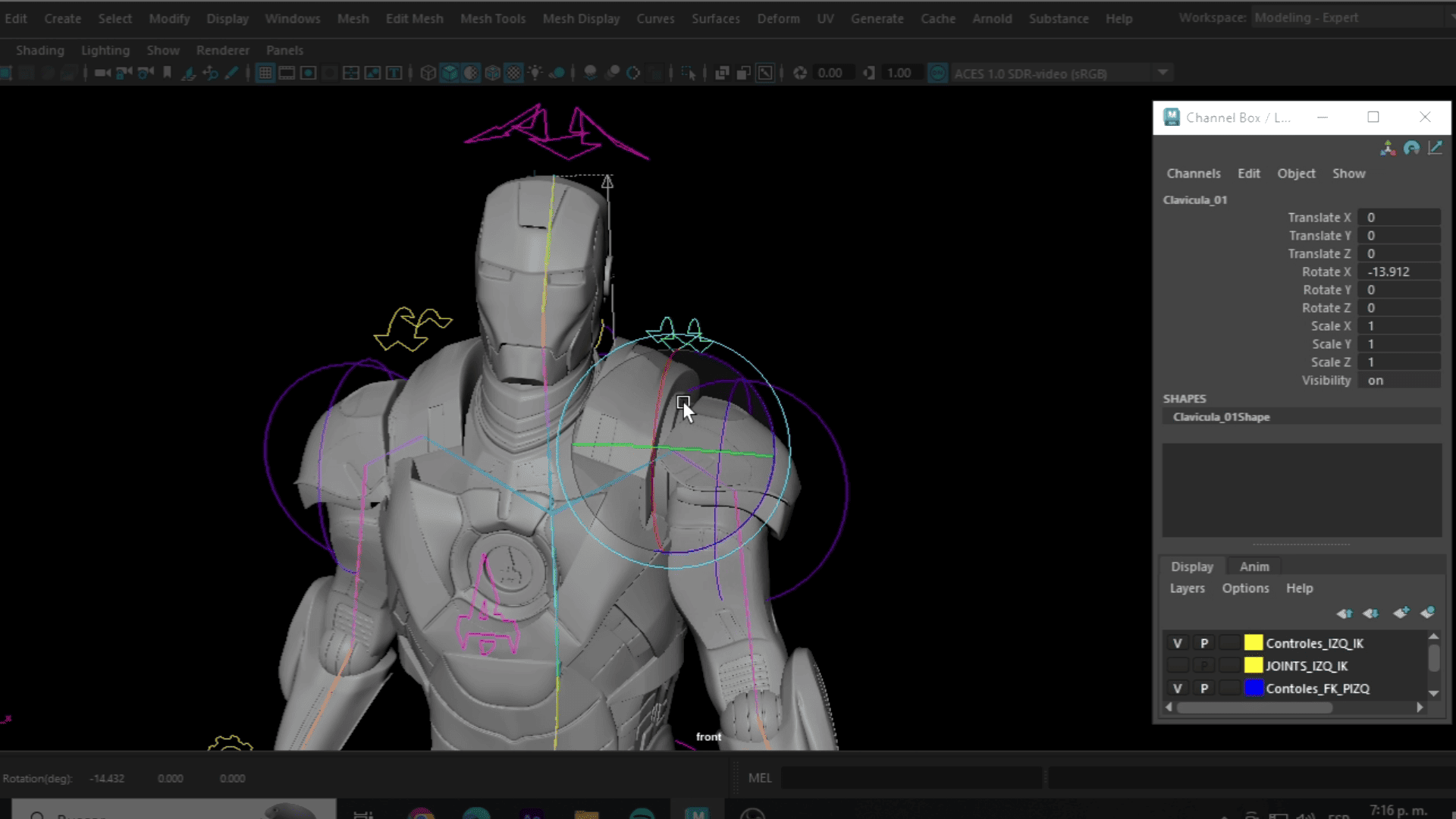The width and height of the screenshot is (1456, 819).
Task: Create layer from selected objects icon
Action: (x=1427, y=613)
